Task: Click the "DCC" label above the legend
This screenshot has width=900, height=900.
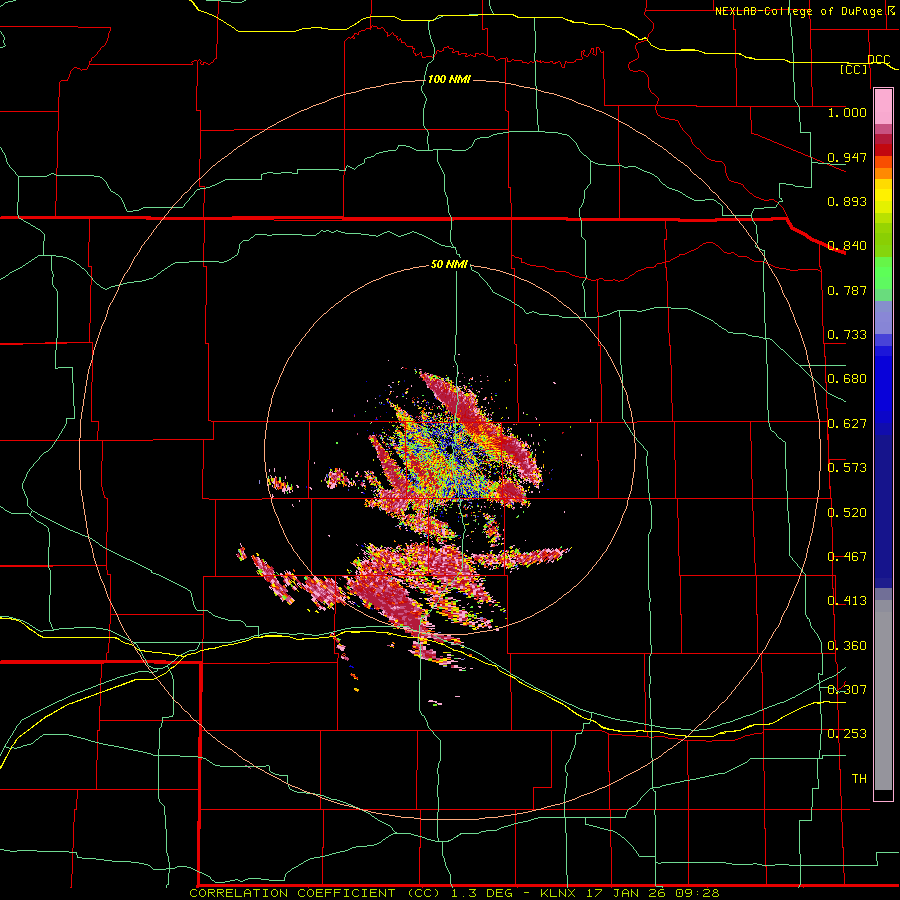Action: [x=878, y=60]
